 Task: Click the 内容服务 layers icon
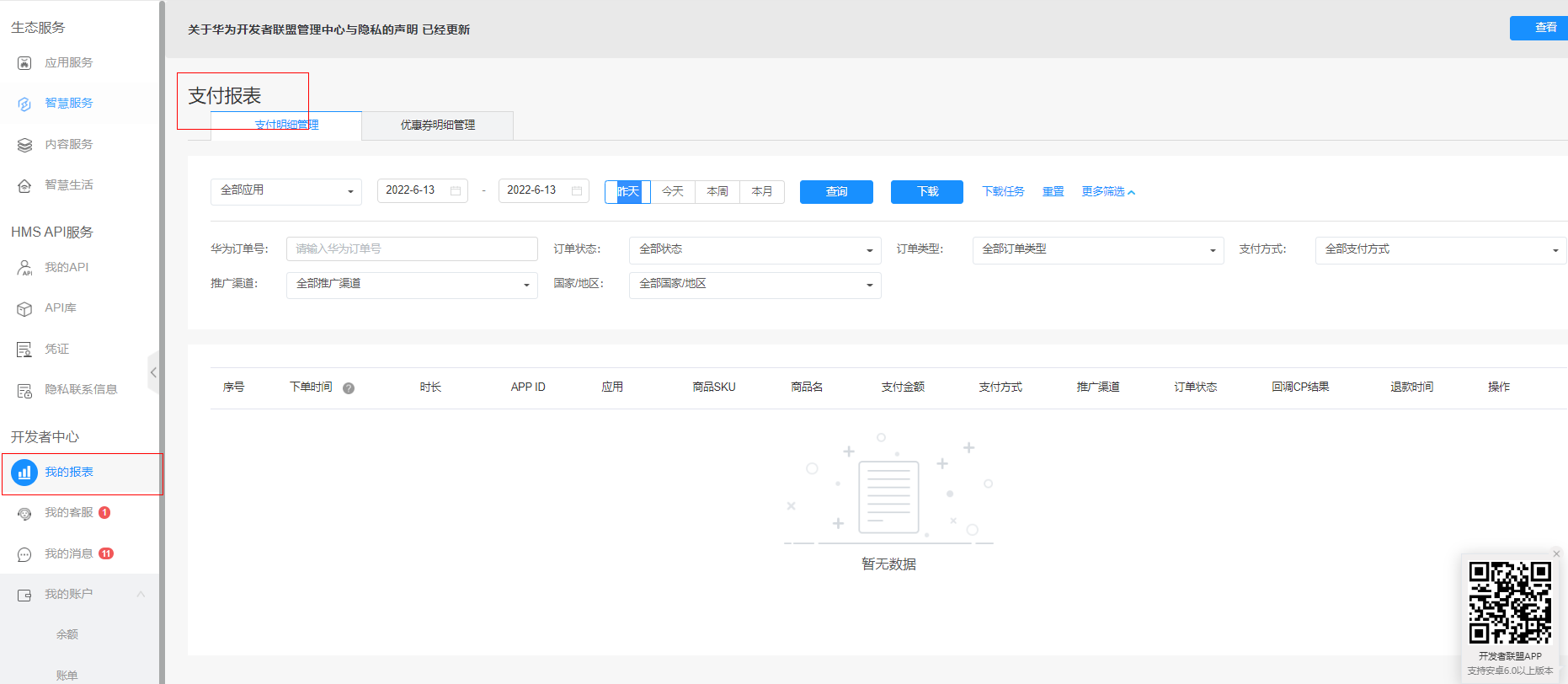pos(24,145)
